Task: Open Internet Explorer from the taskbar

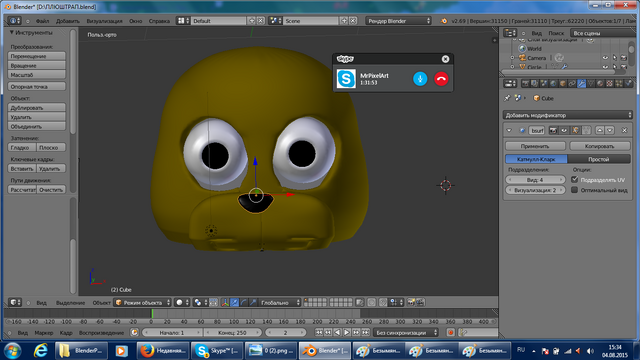Action: pos(40,351)
